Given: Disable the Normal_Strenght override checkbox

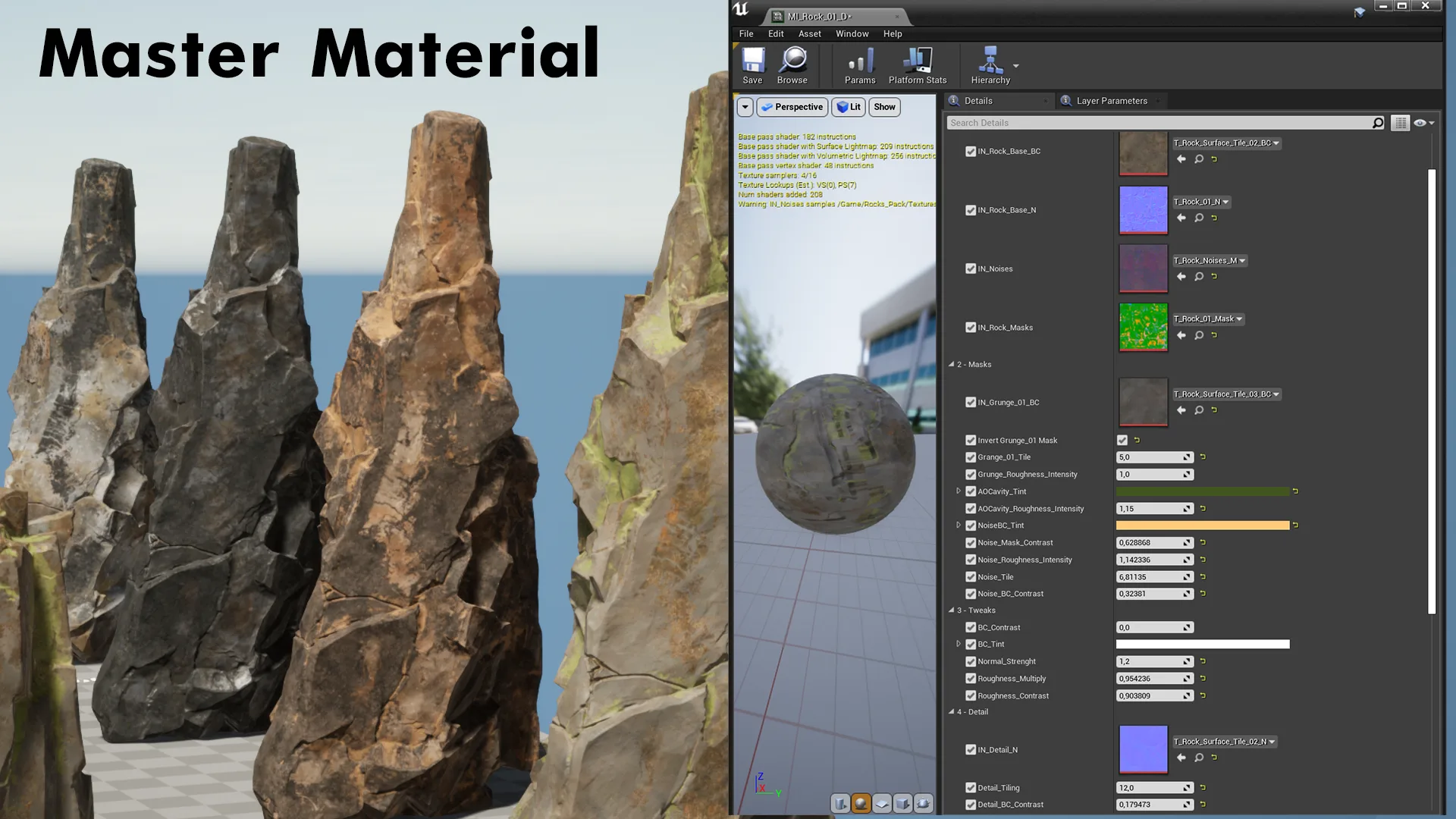Looking at the screenshot, I should click(x=971, y=661).
